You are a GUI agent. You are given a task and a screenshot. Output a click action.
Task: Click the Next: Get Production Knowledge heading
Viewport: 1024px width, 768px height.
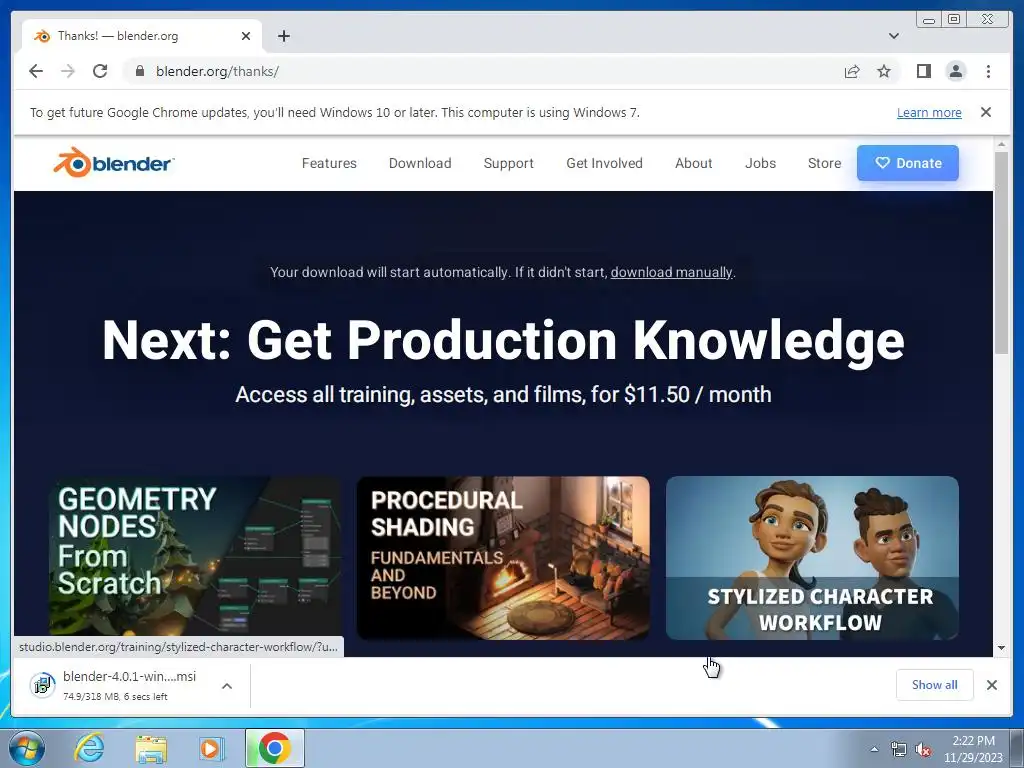coord(503,340)
